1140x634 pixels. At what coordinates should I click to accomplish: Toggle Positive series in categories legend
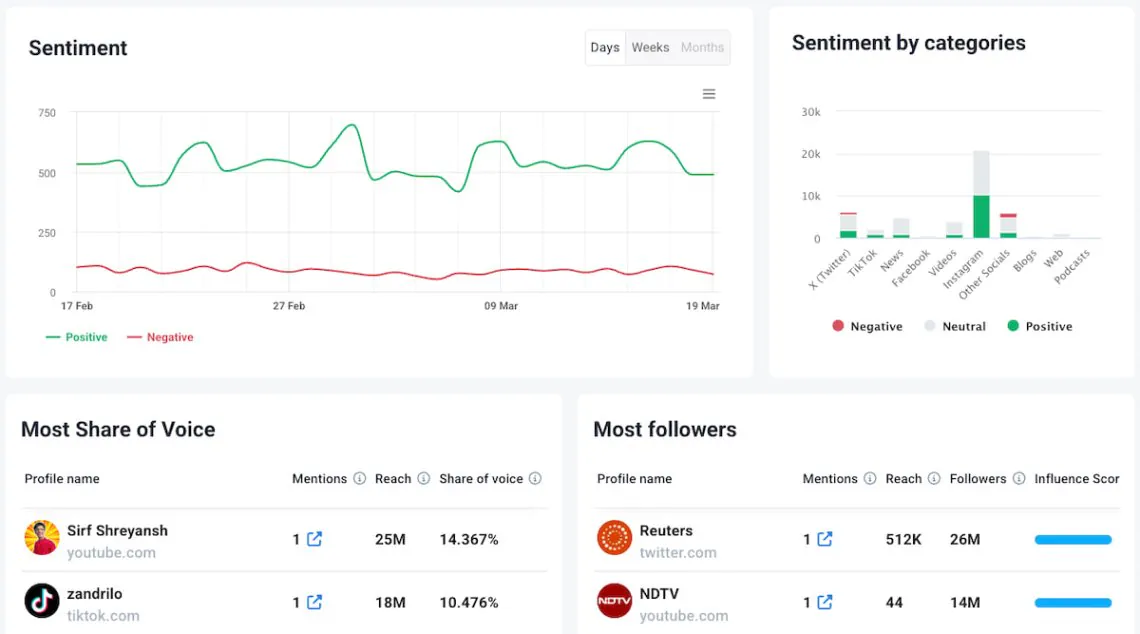coord(1039,326)
